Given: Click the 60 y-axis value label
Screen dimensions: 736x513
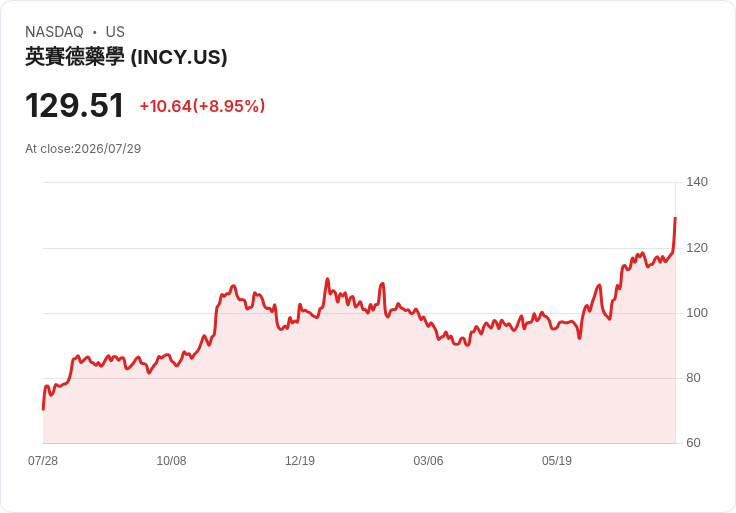Looking at the screenshot, I should point(693,443).
